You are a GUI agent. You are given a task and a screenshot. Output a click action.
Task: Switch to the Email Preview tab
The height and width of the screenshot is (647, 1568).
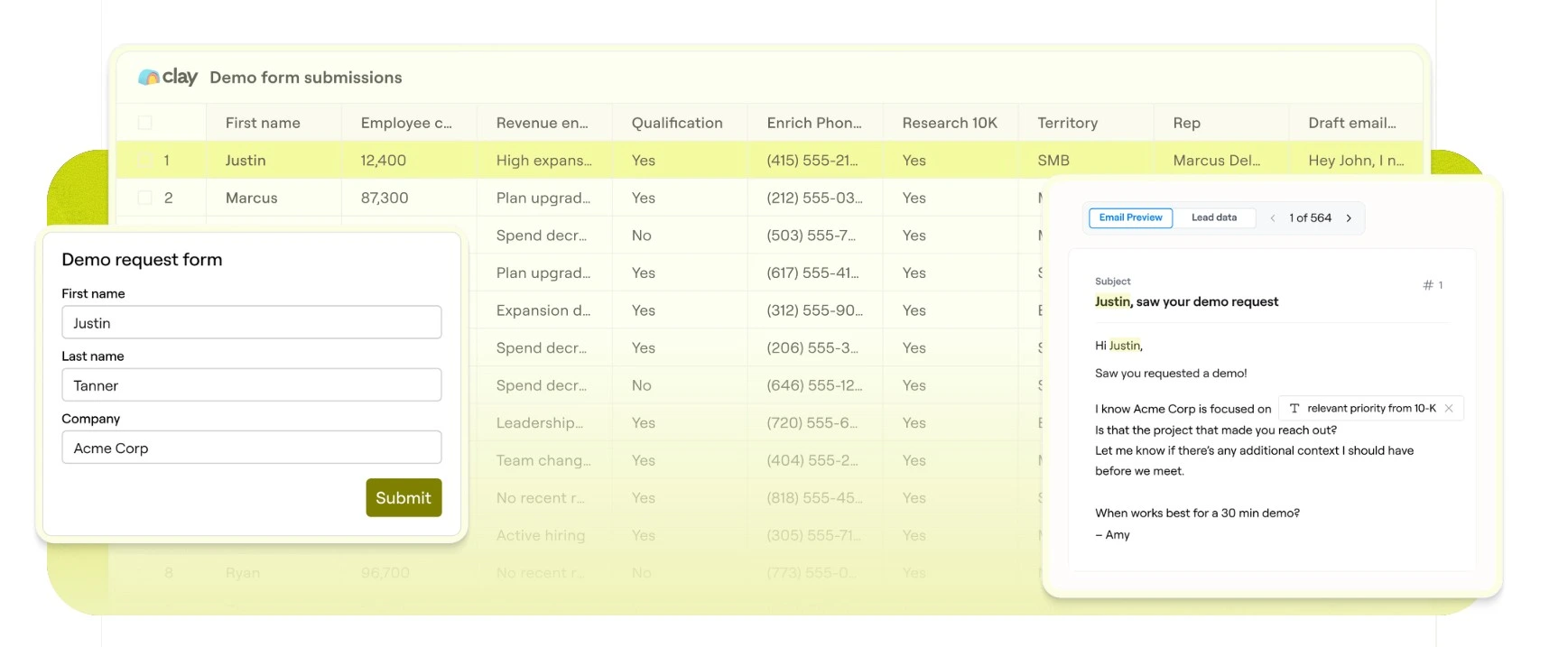pos(1131,217)
